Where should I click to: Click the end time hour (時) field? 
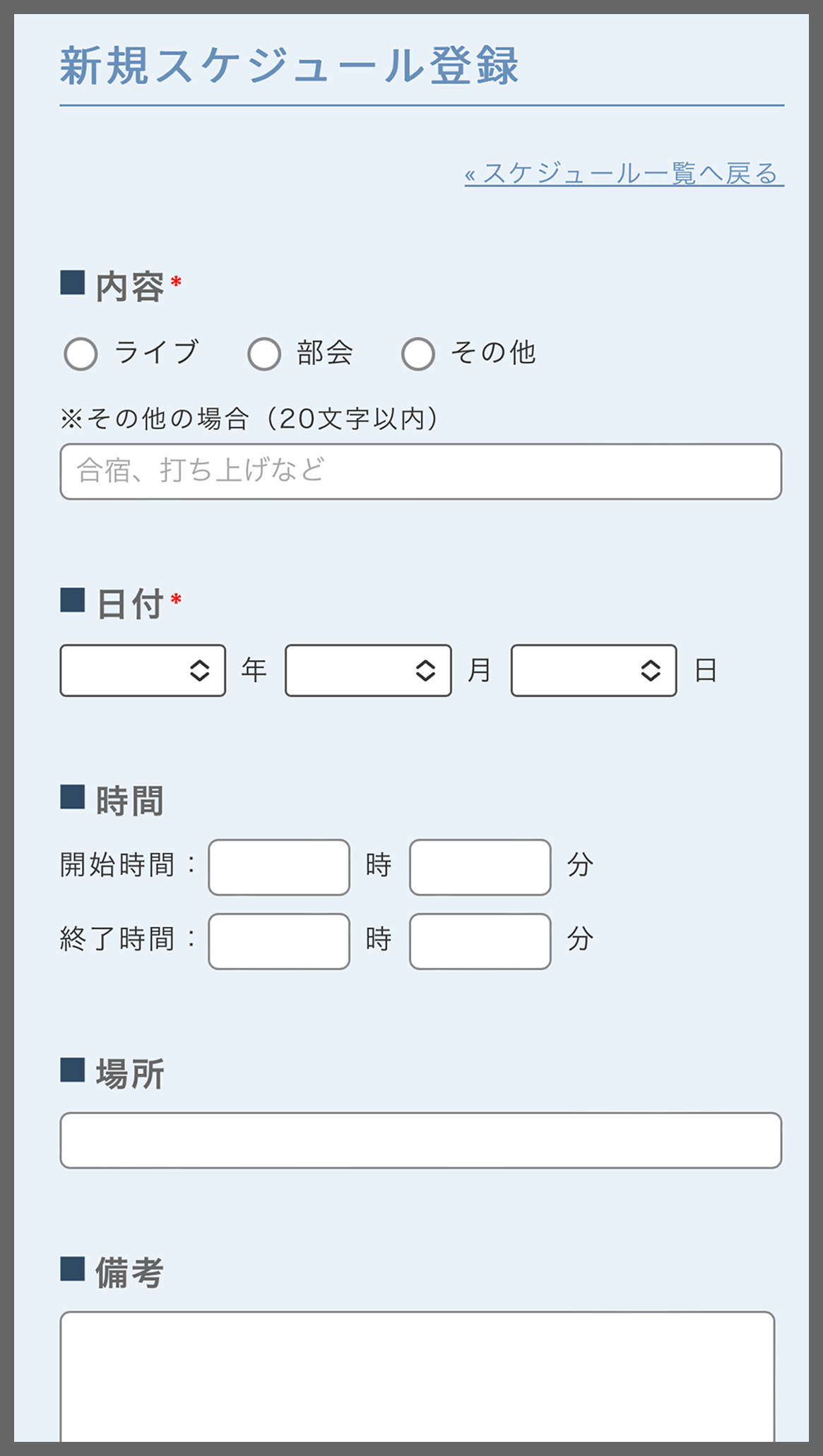[x=277, y=939]
